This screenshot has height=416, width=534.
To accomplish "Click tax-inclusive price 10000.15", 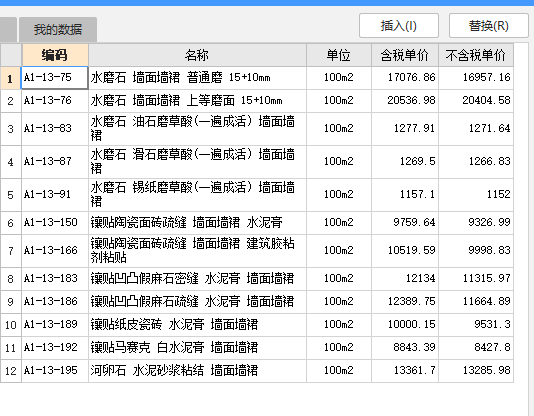I will click(x=405, y=325).
